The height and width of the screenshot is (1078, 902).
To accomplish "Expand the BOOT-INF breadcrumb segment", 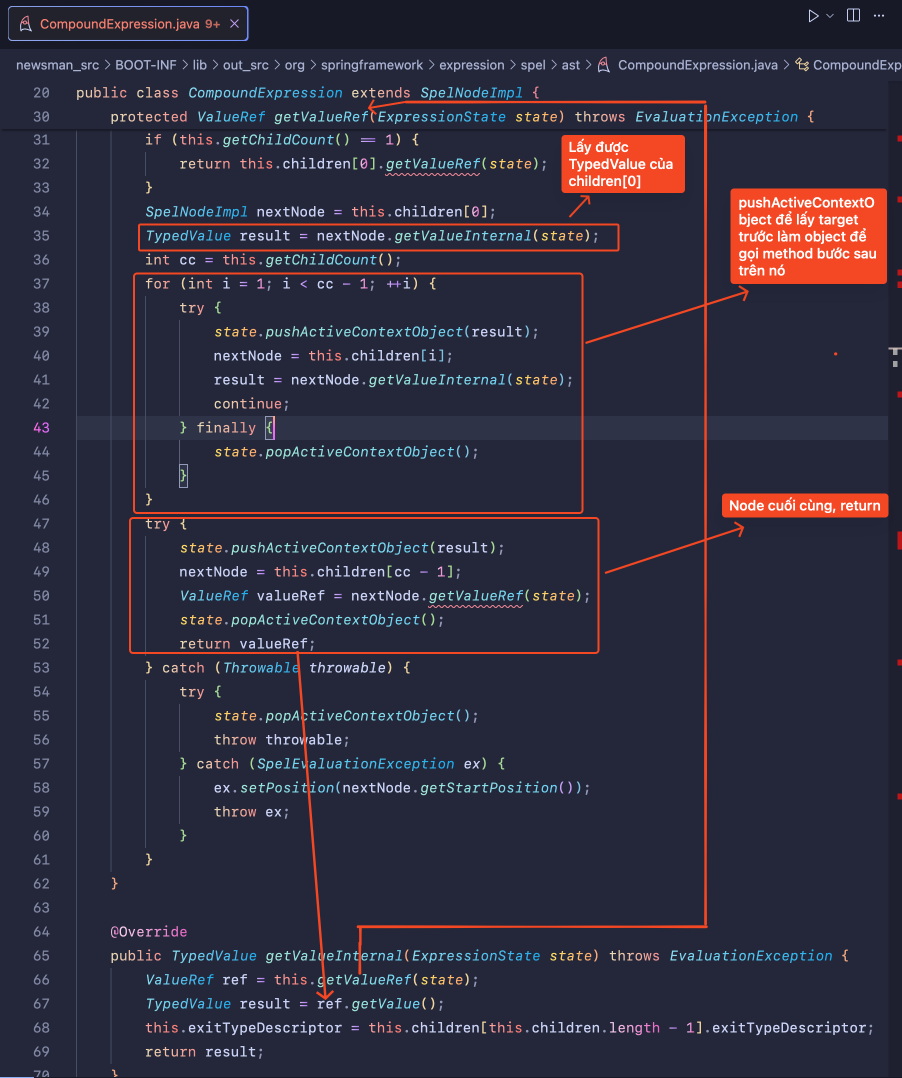I will [145, 65].
